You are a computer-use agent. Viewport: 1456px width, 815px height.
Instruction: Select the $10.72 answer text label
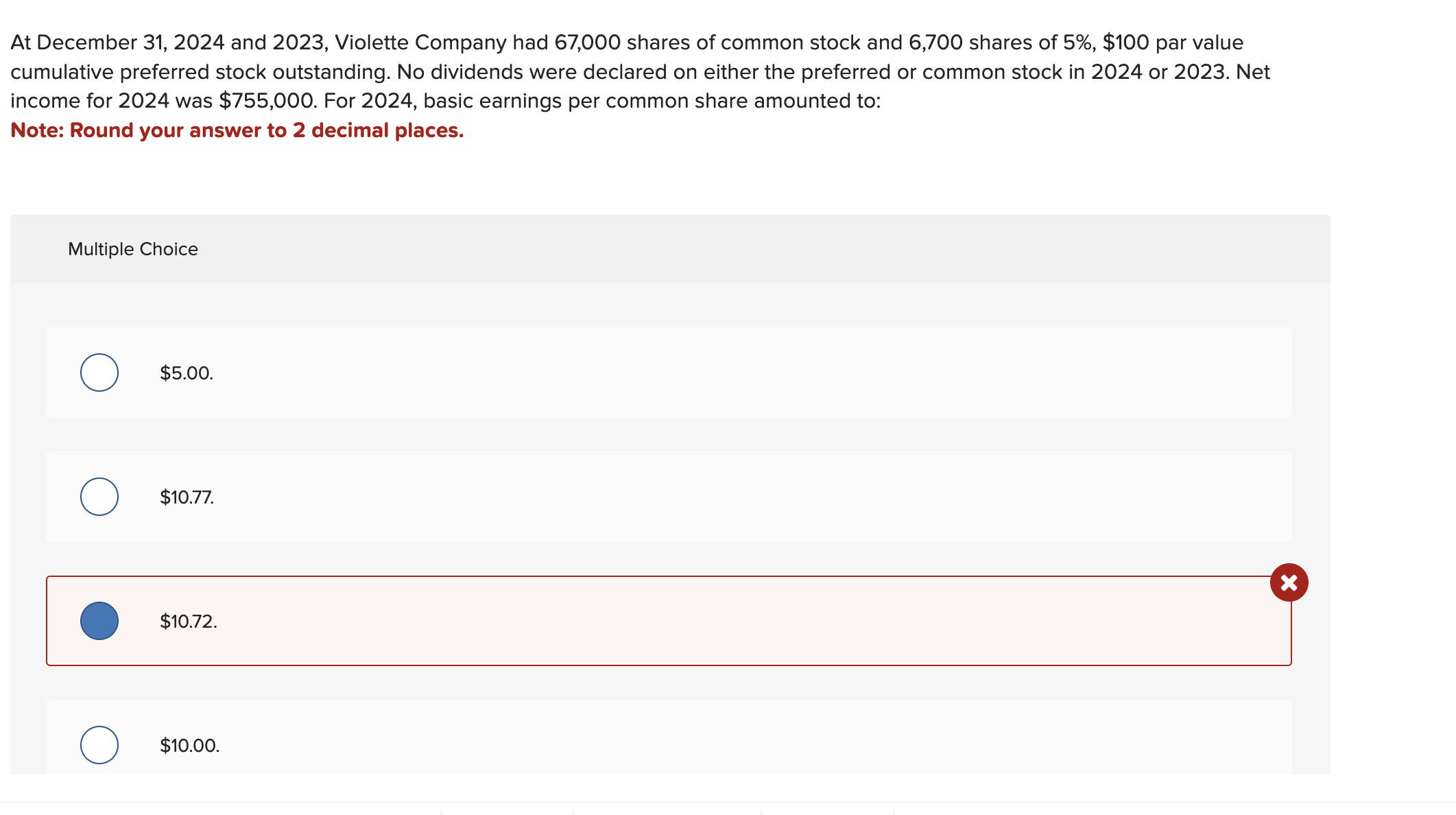pos(188,622)
